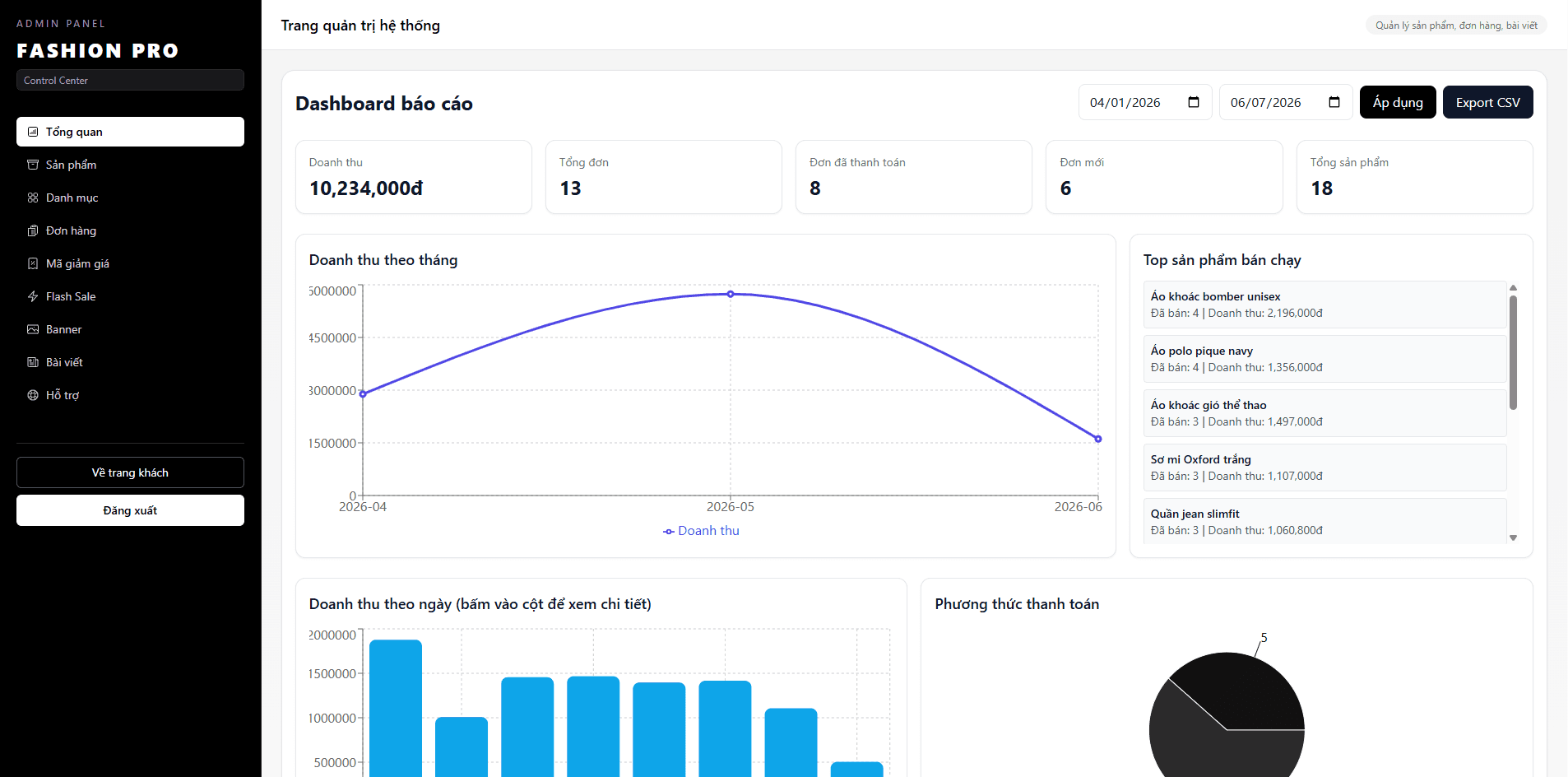This screenshot has height=777, width=1568.
Task: Open Danh mục in sidebar
Action: tap(130, 198)
